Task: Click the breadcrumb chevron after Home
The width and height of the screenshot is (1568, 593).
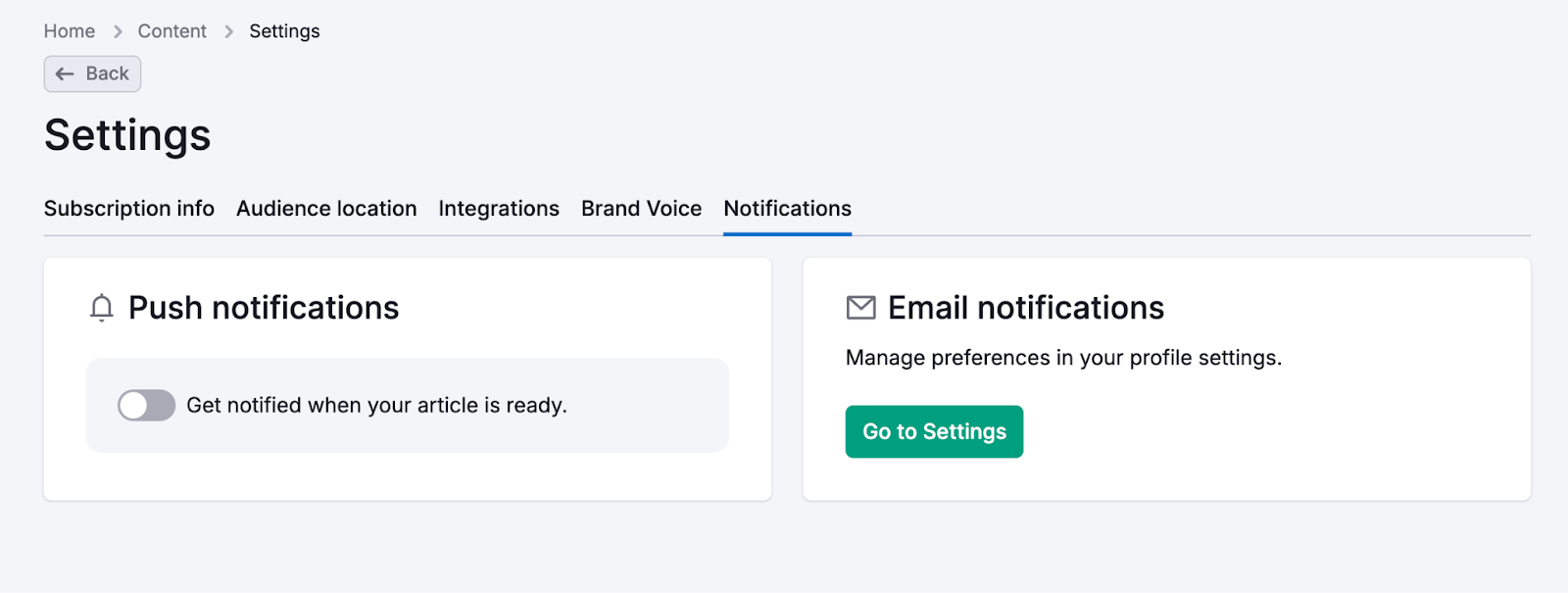Action: pyautogui.click(x=118, y=31)
